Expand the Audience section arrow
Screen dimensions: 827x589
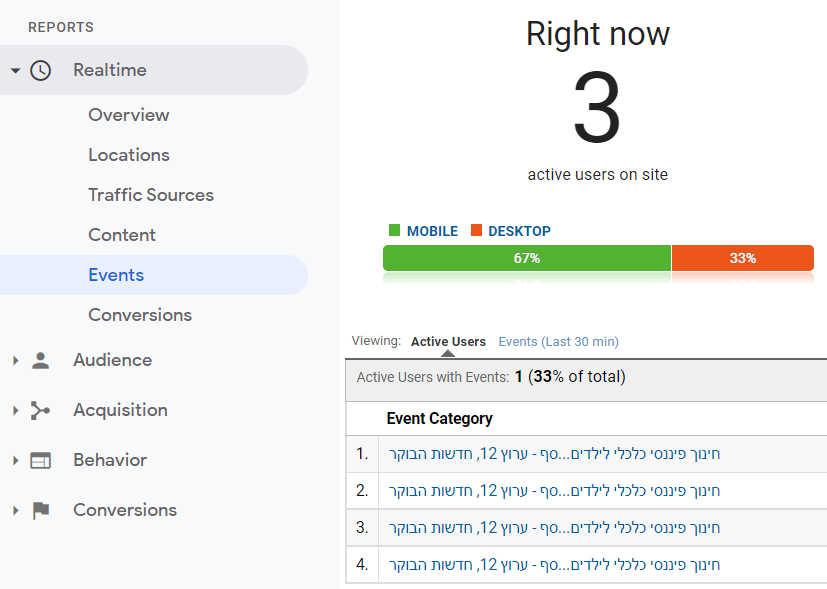(15, 360)
